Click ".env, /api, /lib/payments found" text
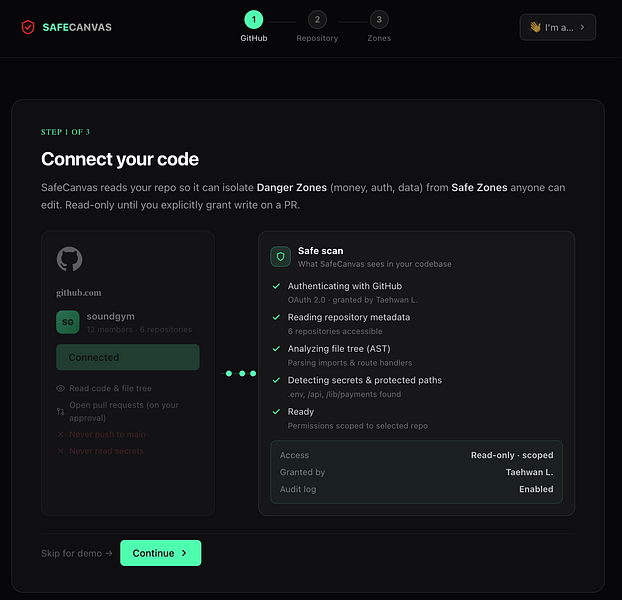622x600 pixels. 344,395
